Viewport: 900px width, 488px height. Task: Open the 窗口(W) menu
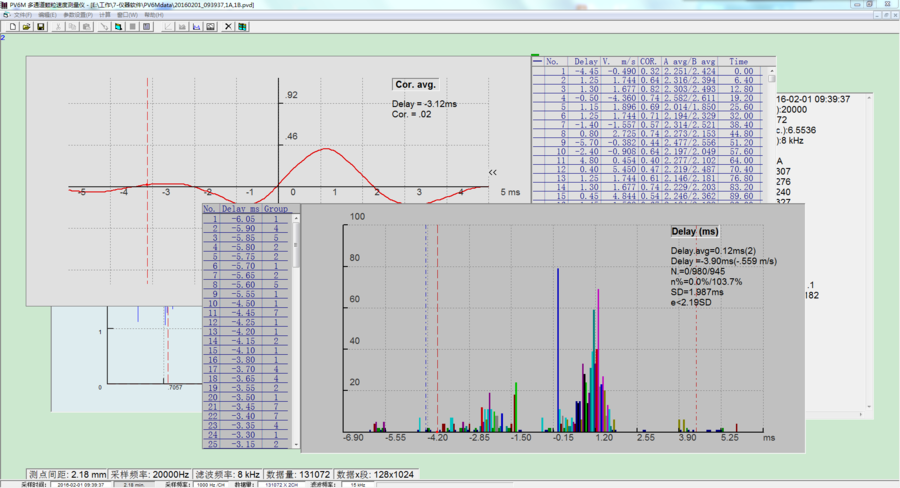click(x=127, y=15)
